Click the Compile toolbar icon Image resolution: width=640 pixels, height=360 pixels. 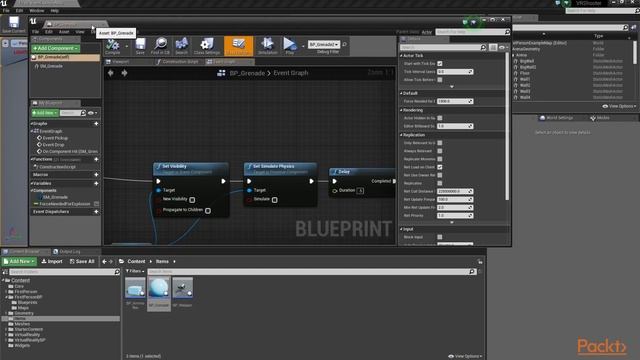(113, 44)
